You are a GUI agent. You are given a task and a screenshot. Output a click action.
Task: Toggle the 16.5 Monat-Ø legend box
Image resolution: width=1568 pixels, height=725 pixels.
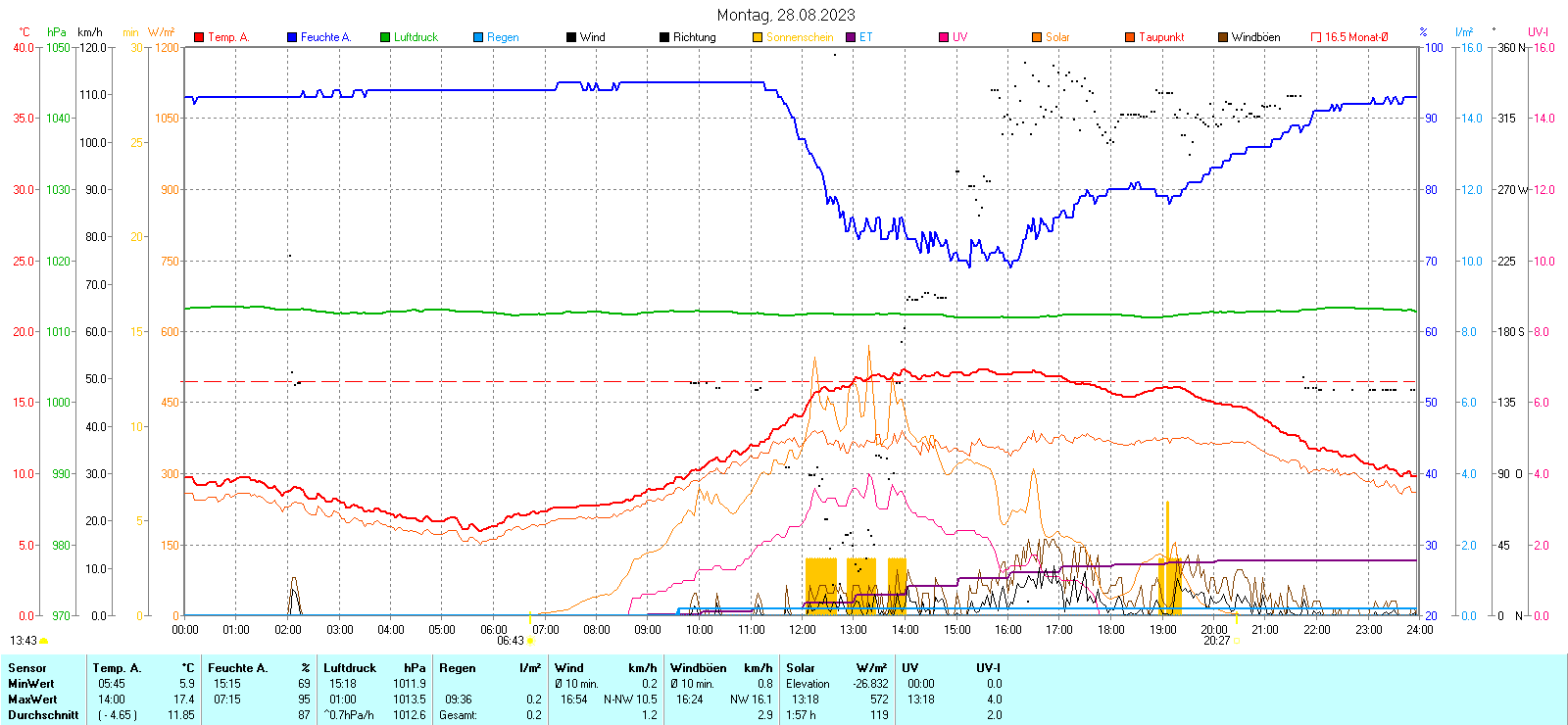click(1316, 37)
